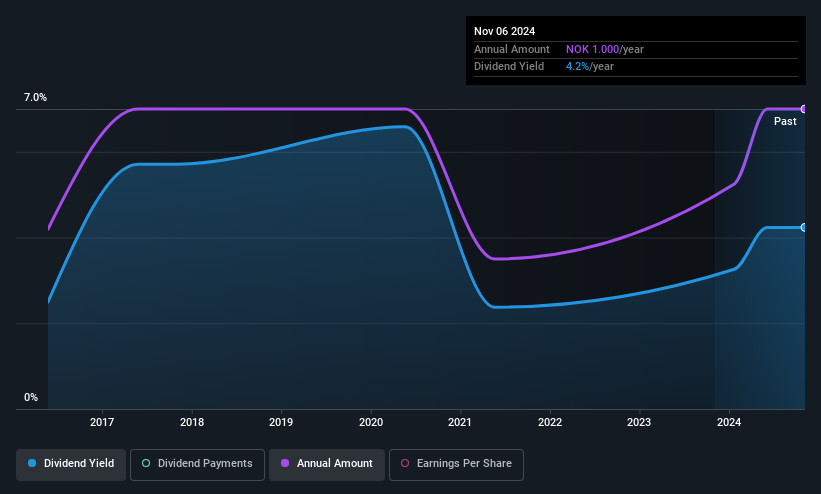The width and height of the screenshot is (821, 494).
Task: Click the 2024 x-axis year label
Action: coord(729,422)
